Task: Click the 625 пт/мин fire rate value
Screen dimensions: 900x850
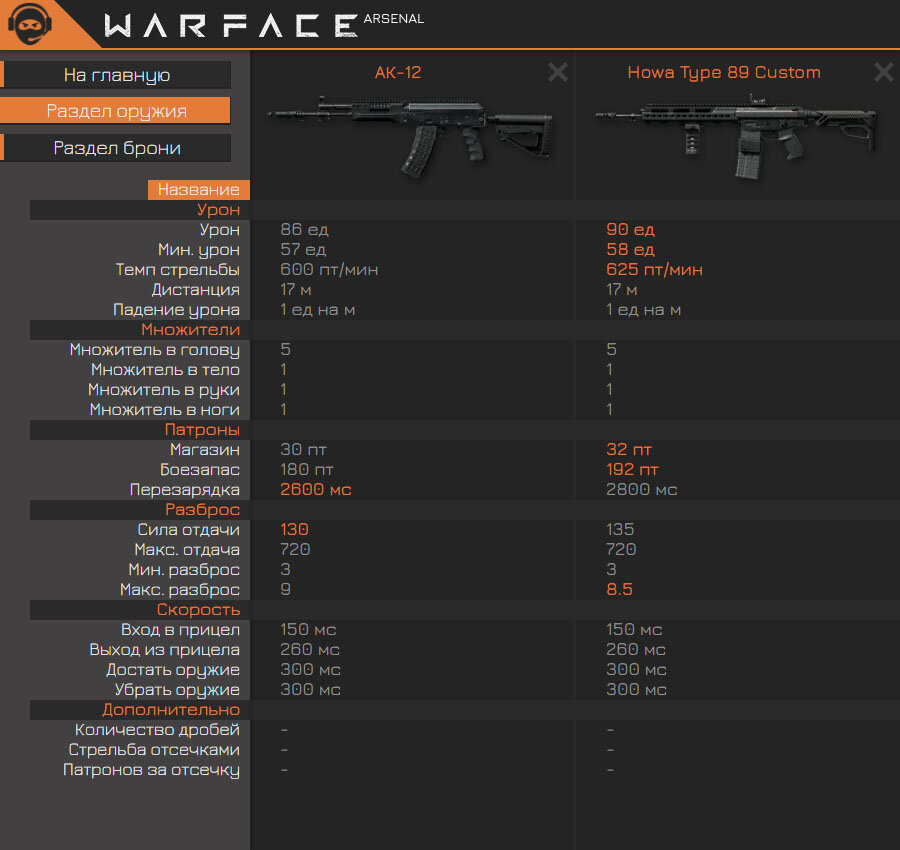Action: point(654,270)
